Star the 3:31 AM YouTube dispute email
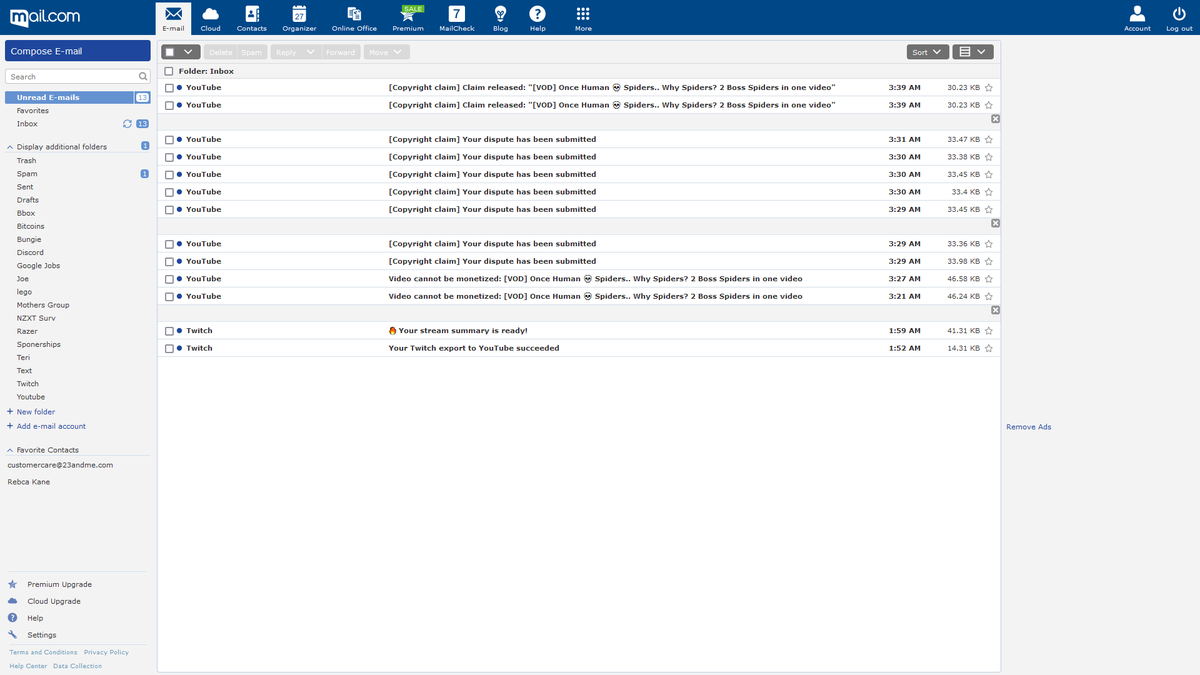The image size is (1200, 675). click(x=989, y=140)
